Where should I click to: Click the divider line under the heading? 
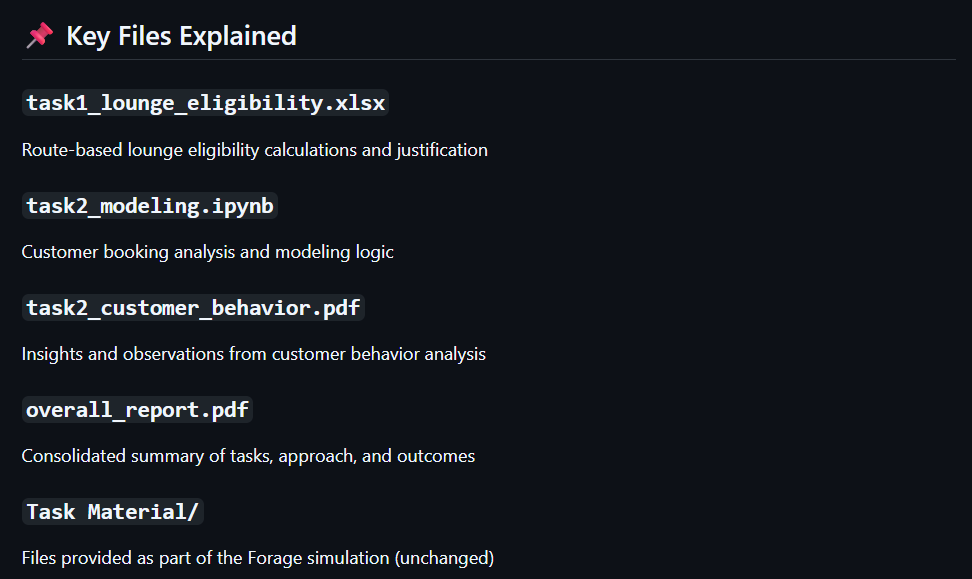488,60
